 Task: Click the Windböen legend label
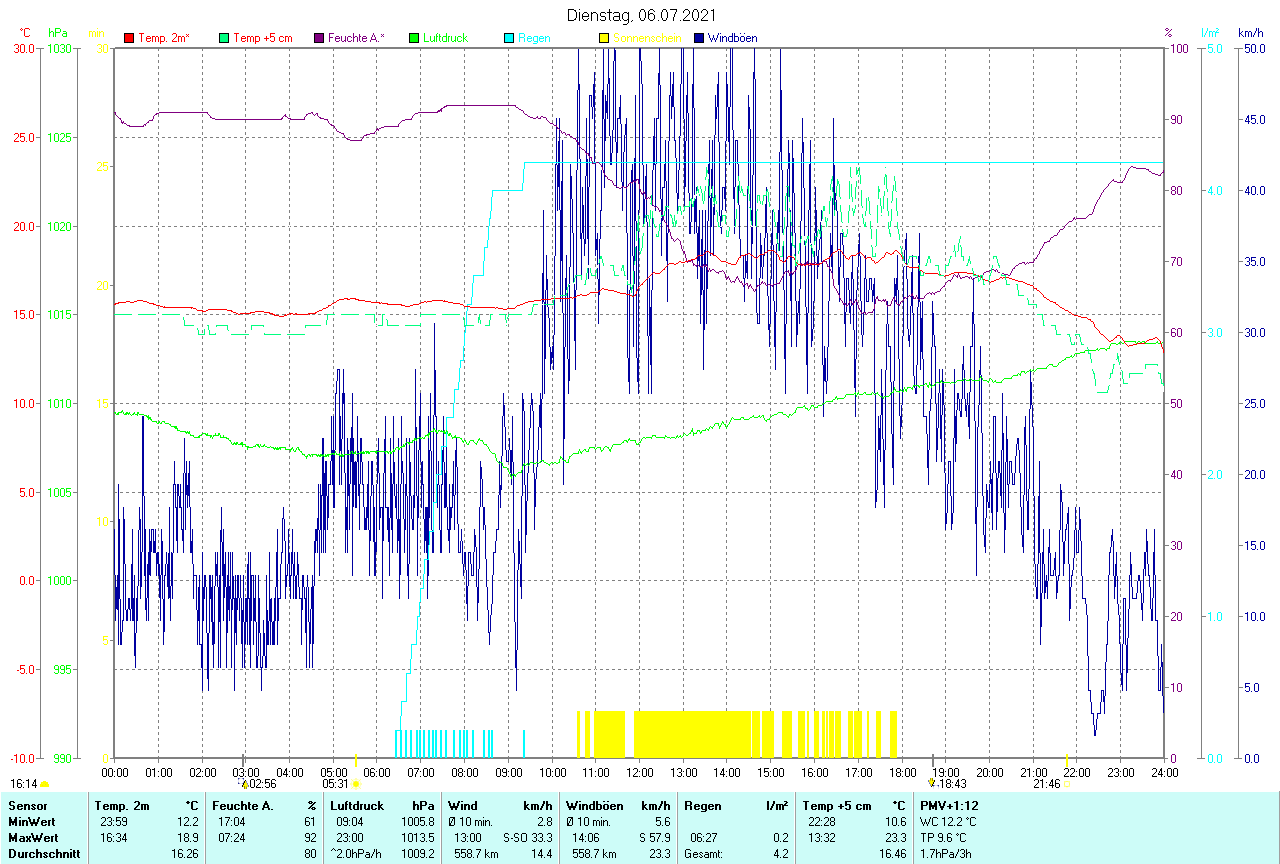pos(733,38)
